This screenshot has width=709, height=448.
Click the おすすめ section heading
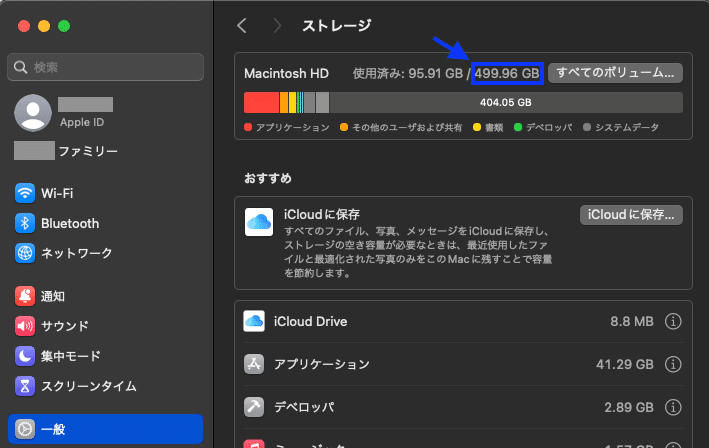pyautogui.click(x=268, y=178)
